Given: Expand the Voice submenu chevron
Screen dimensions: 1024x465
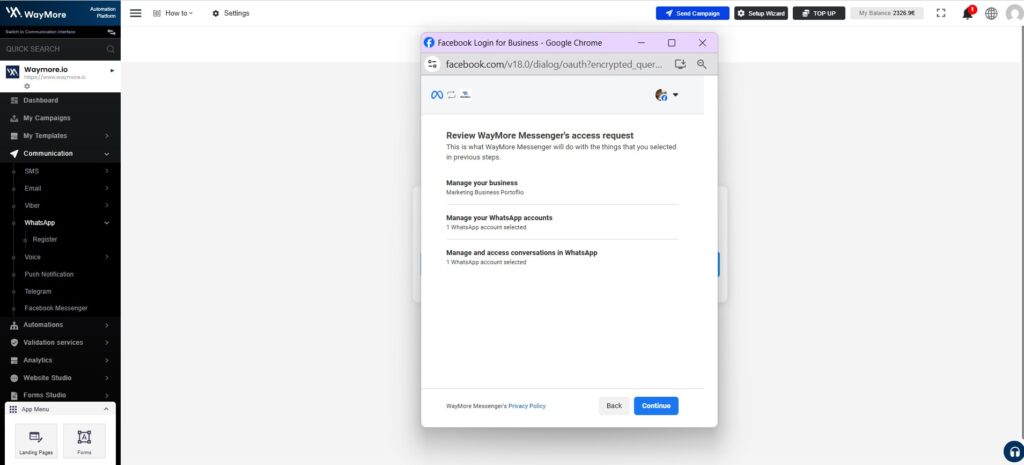Looking at the screenshot, I should pyautogui.click(x=106, y=257).
